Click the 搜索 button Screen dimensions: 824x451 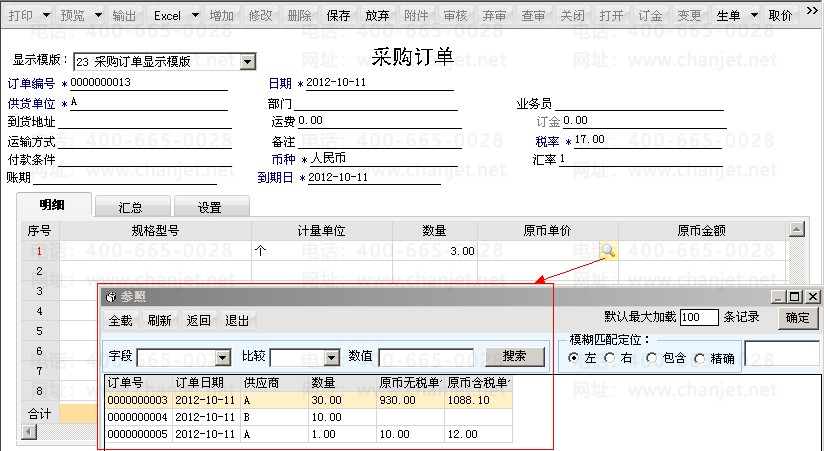514,356
